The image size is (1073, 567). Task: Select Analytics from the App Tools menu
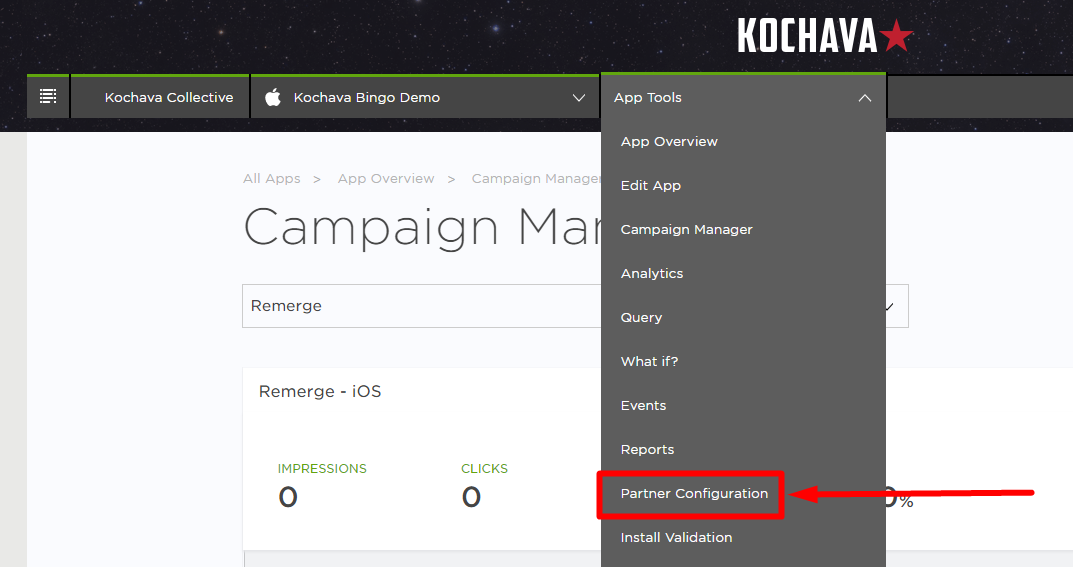tap(652, 274)
